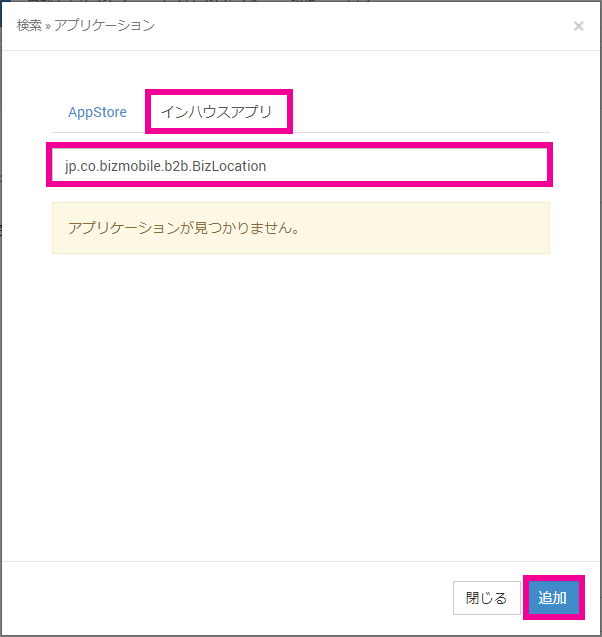Click the 検索 » アプリケーション dialog title

pyautogui.click(x=85, y=25)
